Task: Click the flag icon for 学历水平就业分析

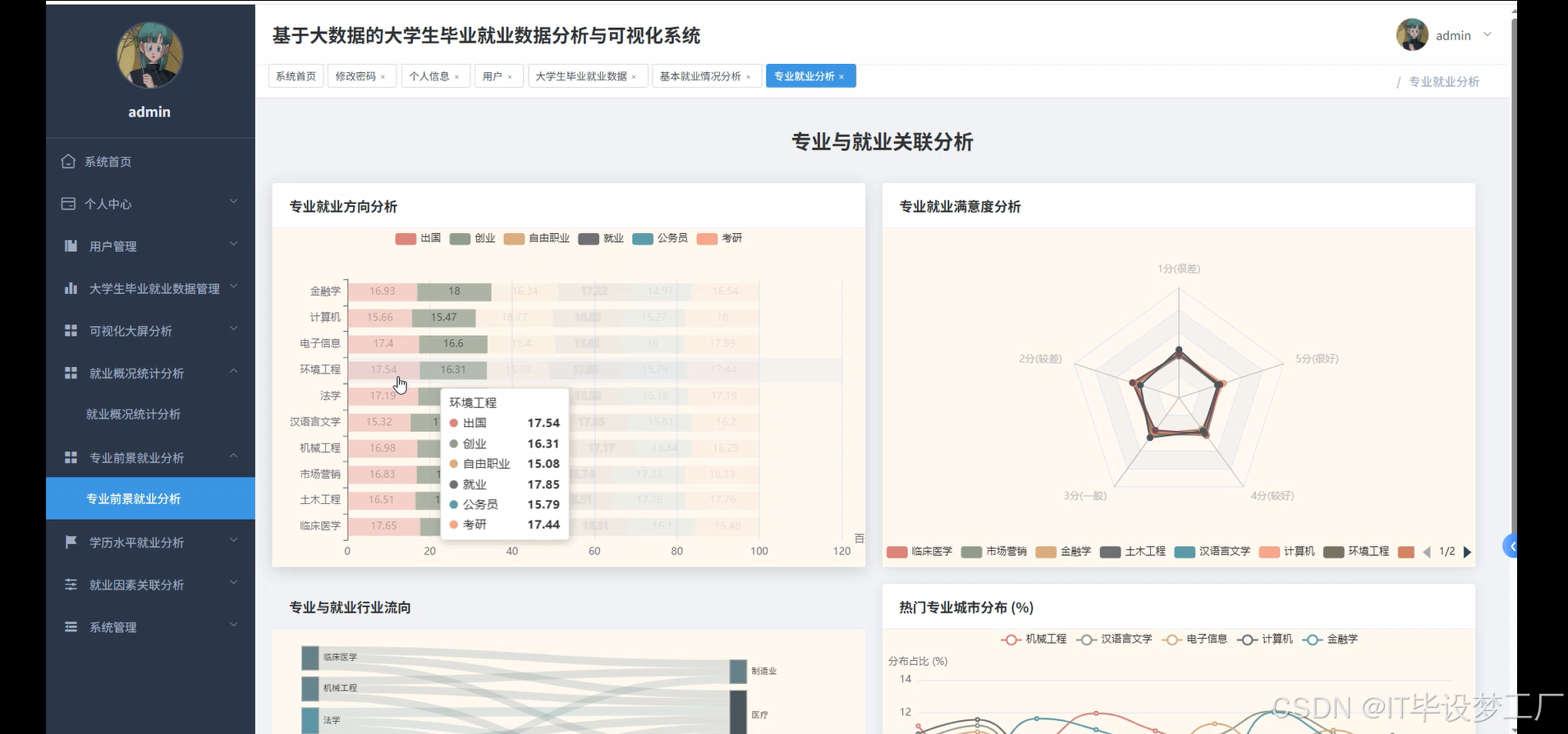Action: (71, 542)
